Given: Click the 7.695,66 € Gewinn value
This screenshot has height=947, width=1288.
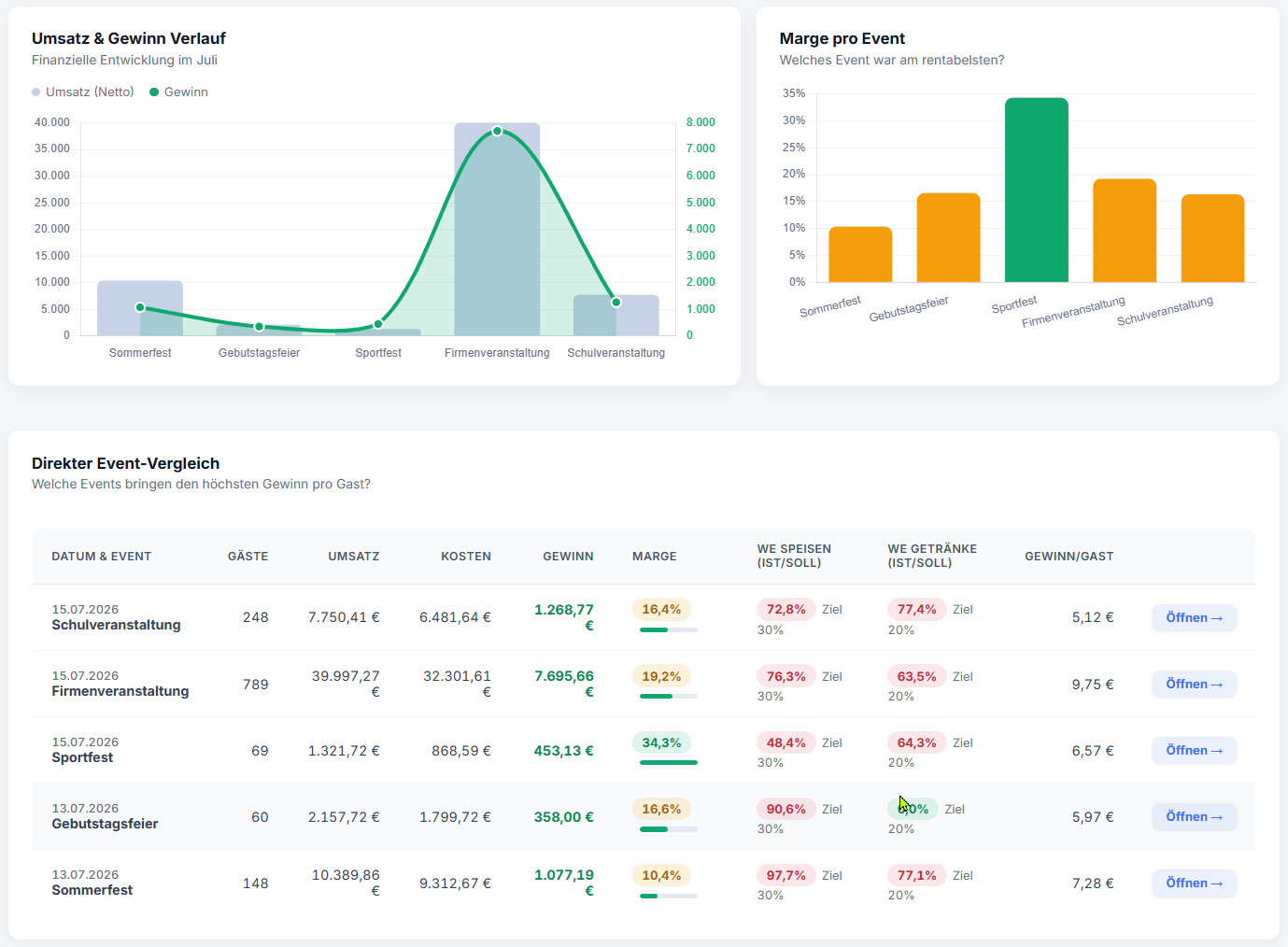Looking at the screenshot, I should click(564, 684).
